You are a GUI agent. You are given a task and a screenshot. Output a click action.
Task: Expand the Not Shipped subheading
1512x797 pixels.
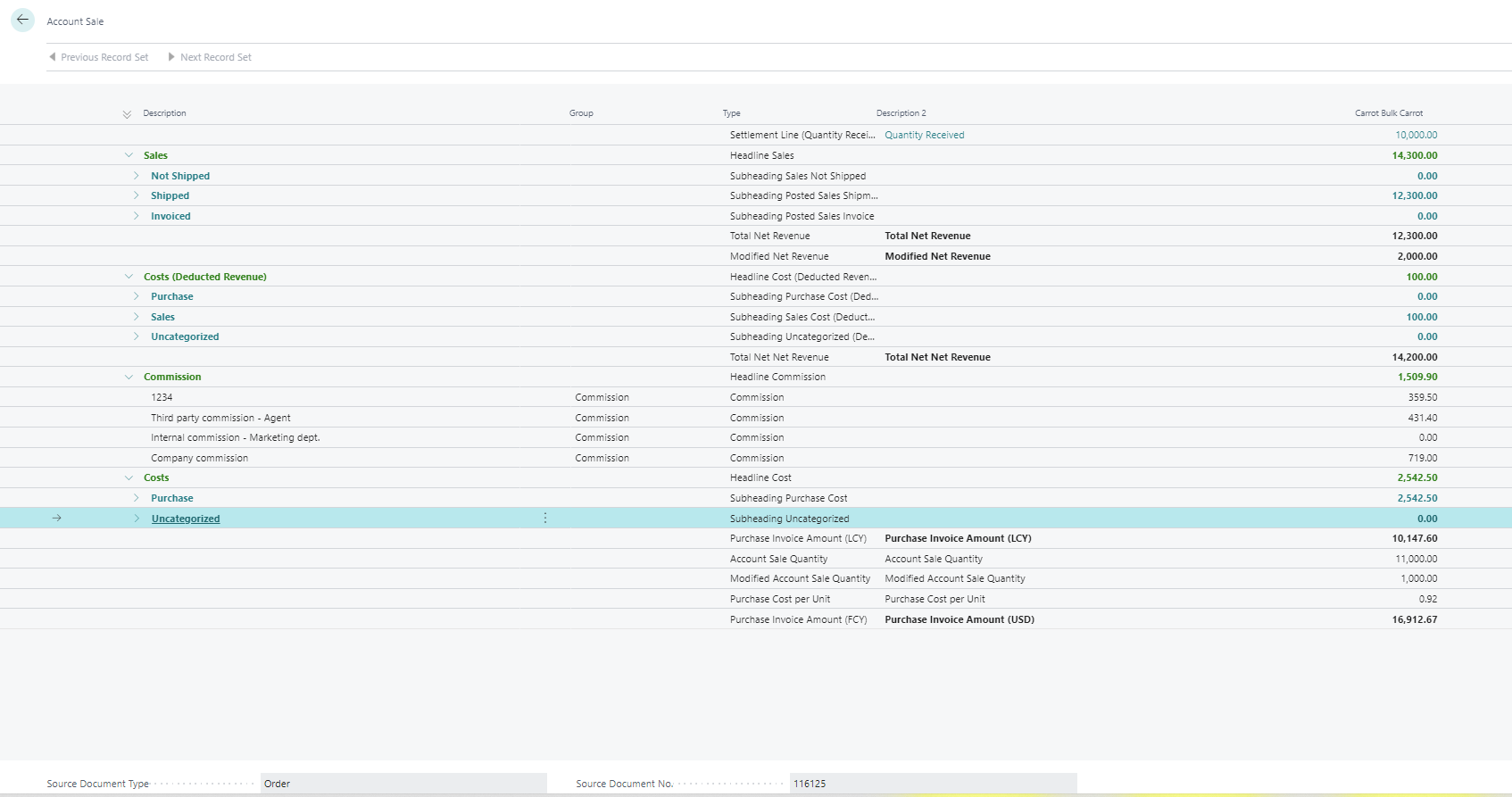[x=137, y=176]
